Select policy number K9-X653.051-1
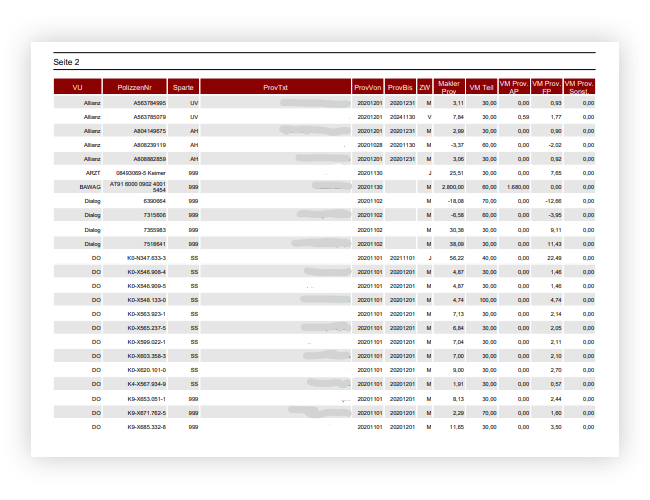Viewport: 650px width, 500px height. [146, 399]
